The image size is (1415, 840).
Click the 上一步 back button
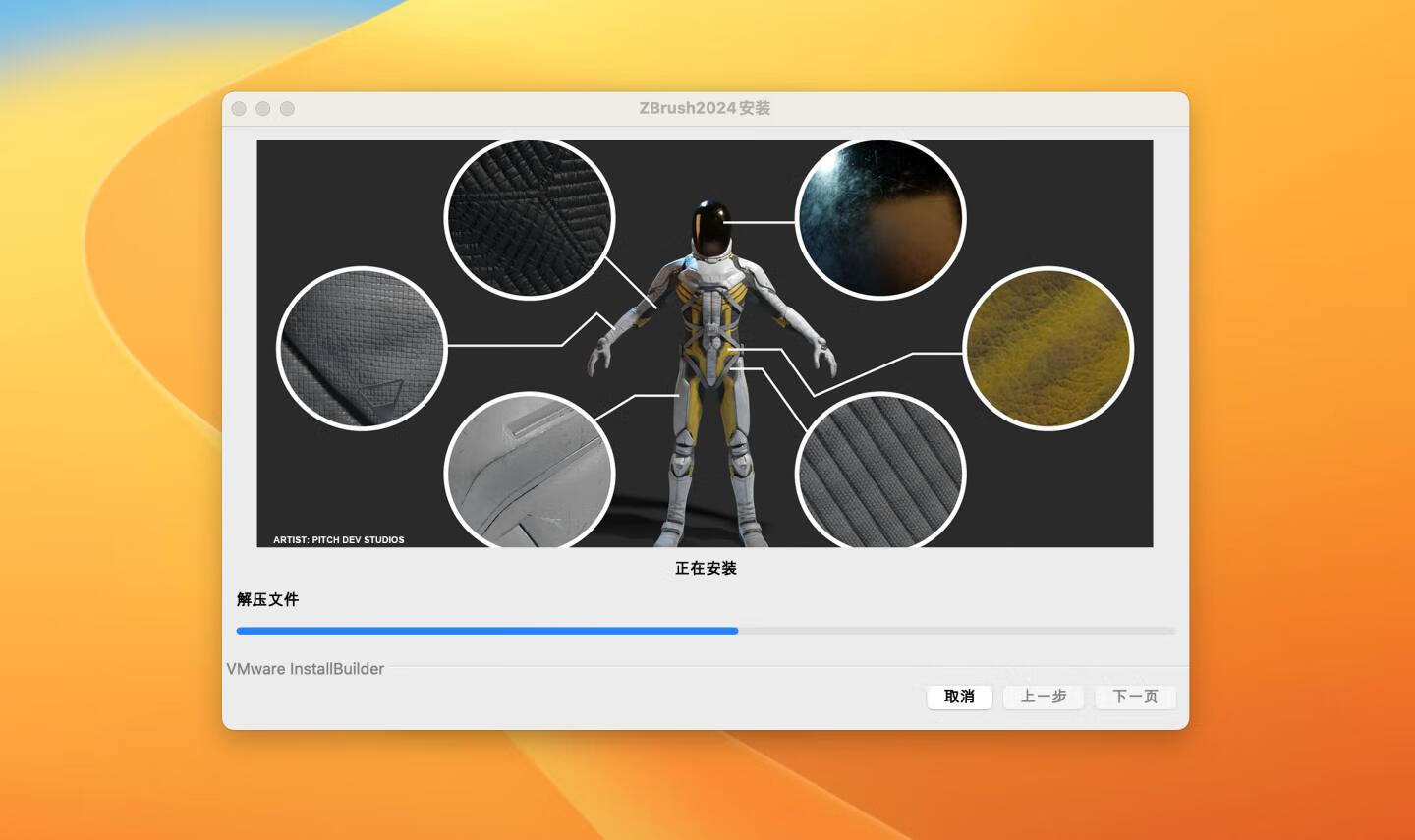coord(1044,697)
